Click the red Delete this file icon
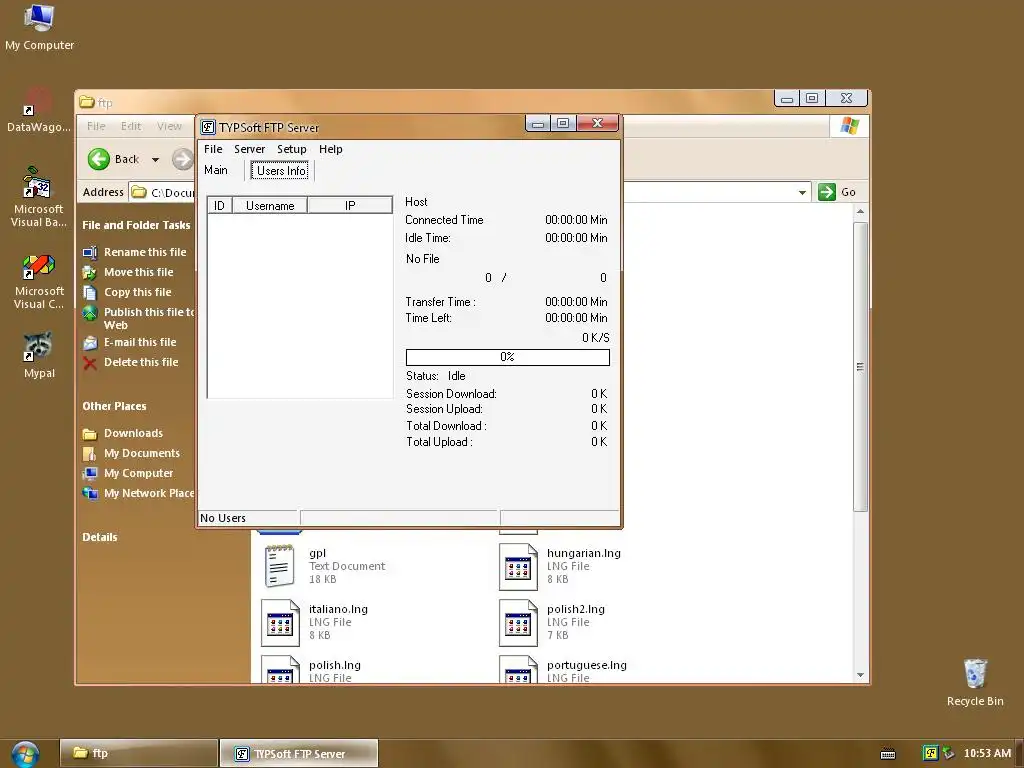The width and height of the screenshot is (1024, 768). [90, 362]
